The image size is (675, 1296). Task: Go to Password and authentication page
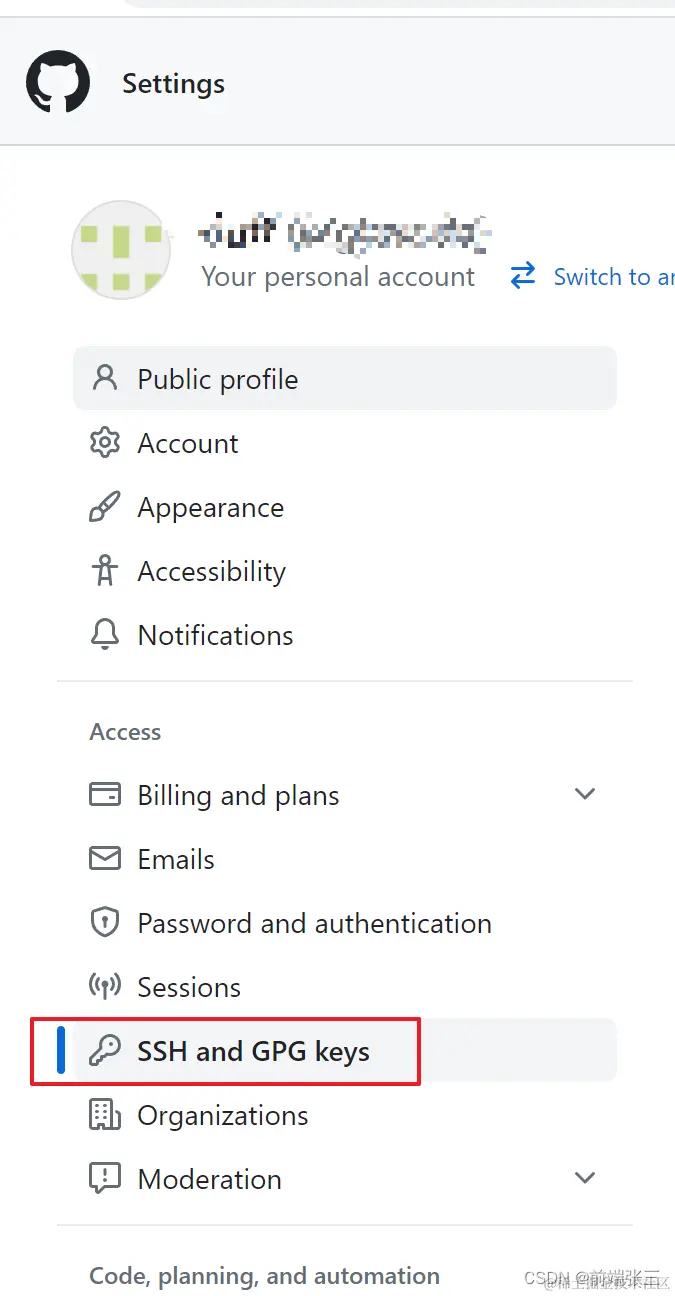pyautogui.click(x=314, y=923)
